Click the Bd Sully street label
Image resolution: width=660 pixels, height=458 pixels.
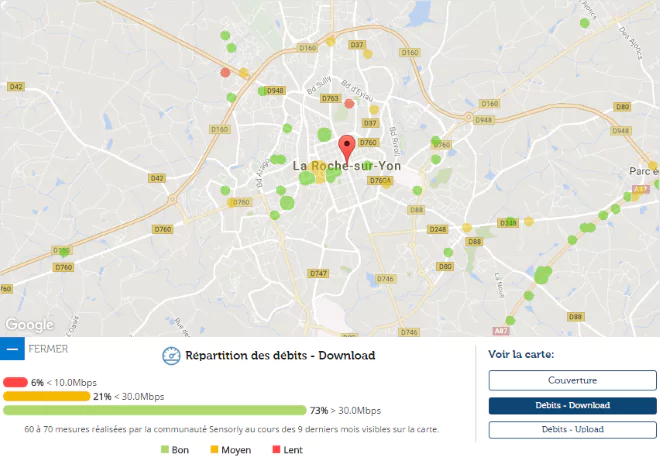pos(319,85)
